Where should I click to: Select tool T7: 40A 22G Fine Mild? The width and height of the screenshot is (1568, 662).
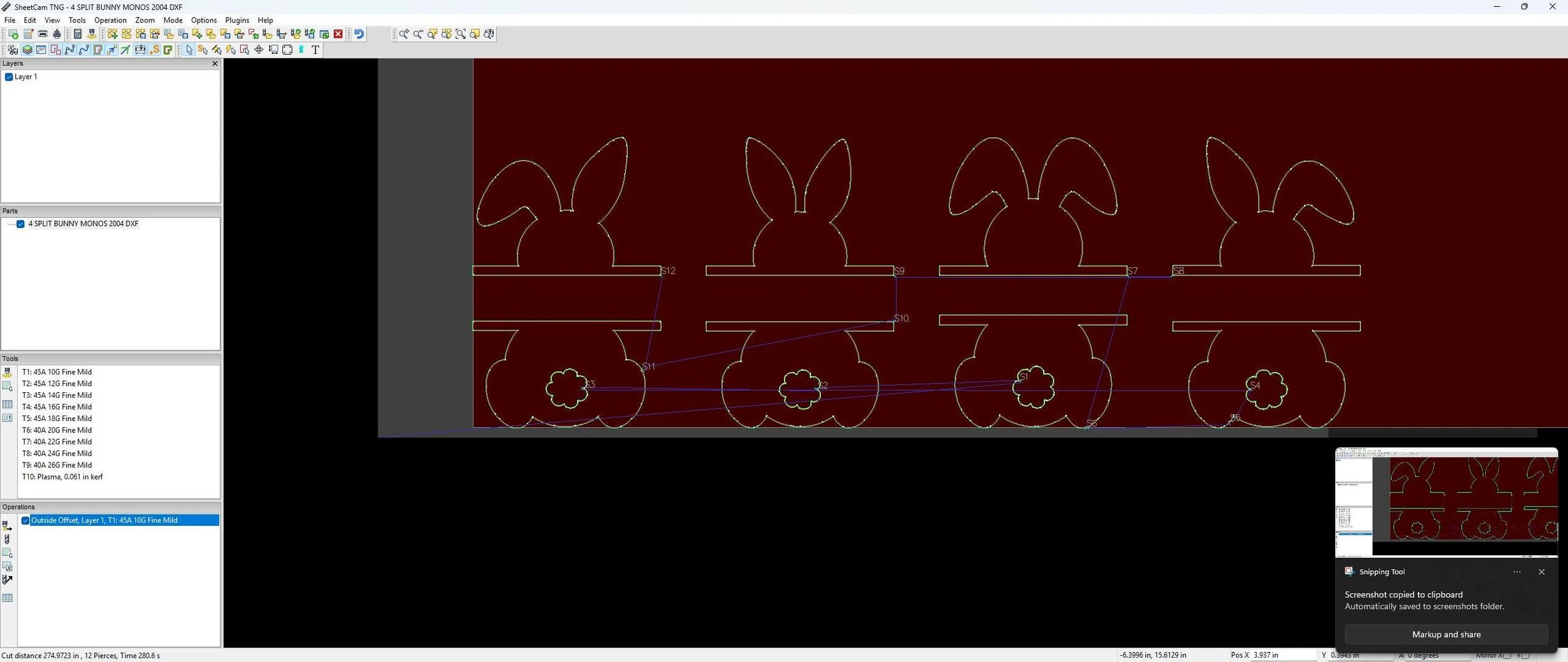pyautogui.click(x=57, y=442)
